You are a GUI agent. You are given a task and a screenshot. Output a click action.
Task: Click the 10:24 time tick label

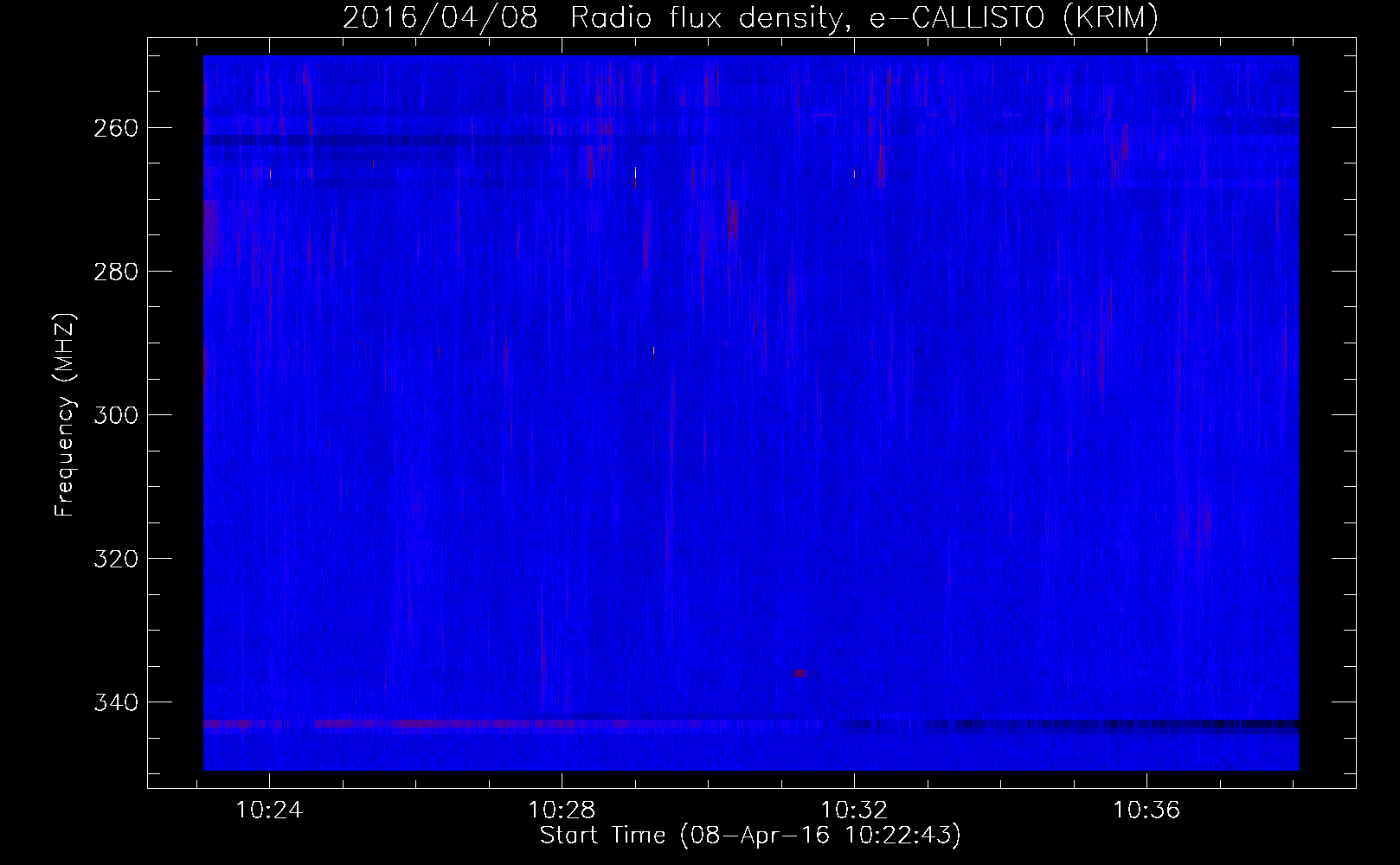point(270,811)
